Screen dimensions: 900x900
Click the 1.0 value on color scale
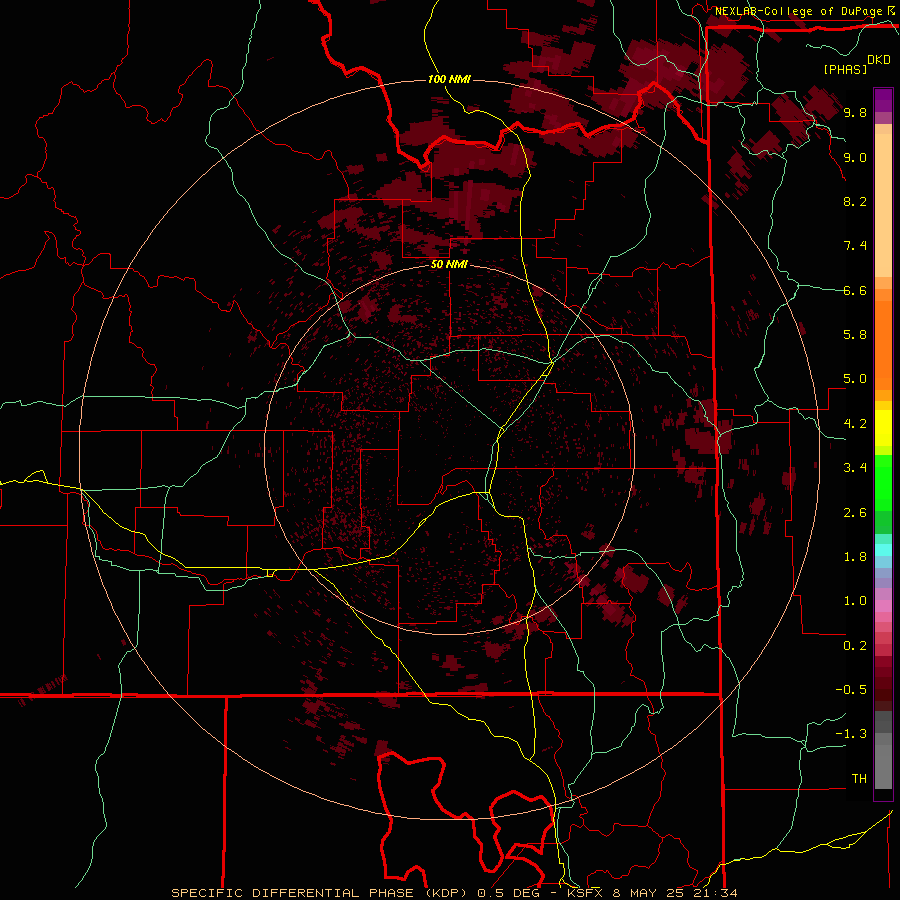coord(855,601)
